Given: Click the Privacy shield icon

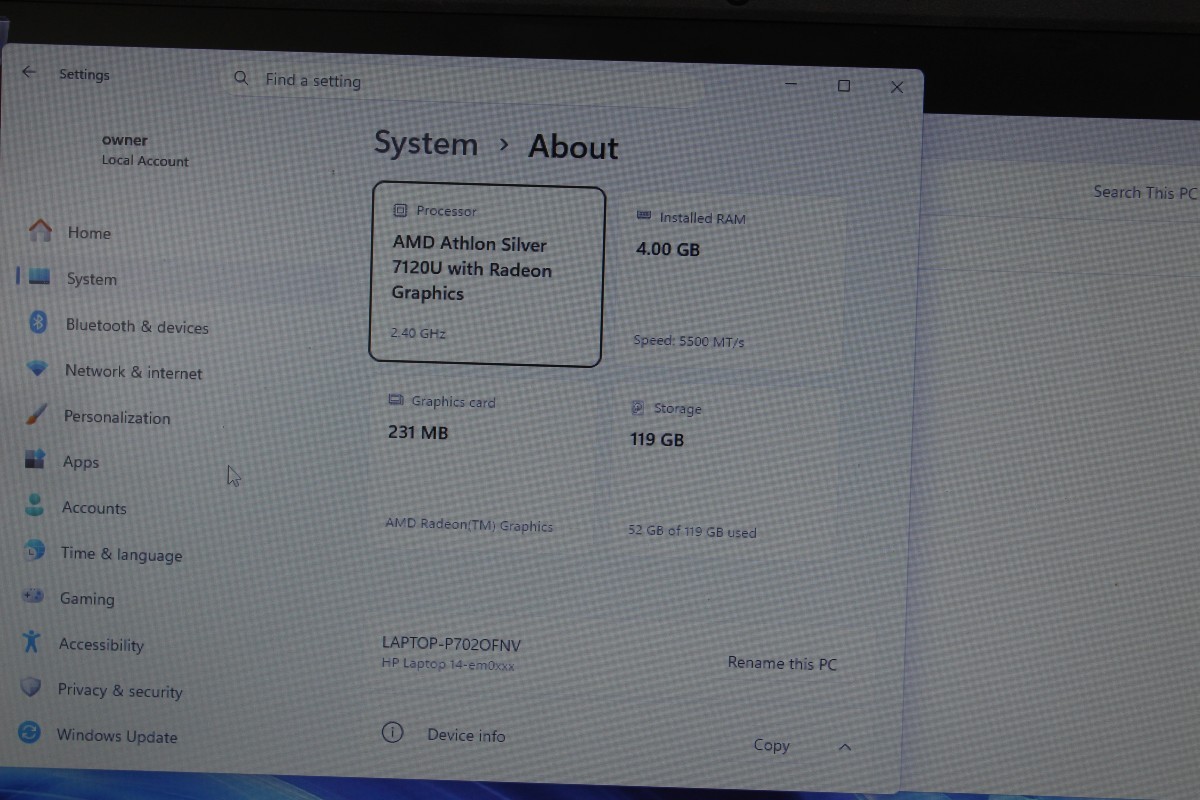Looking at the screenshot, I should [x=31, y=688].
